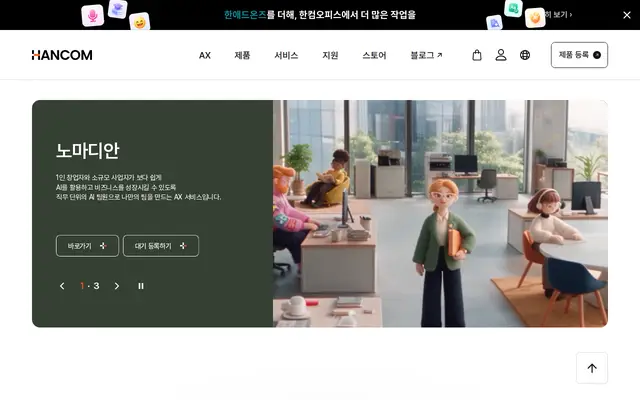The image size is (640, 400).
Task: Click the orange icon in banner
Action: (535, 18)
